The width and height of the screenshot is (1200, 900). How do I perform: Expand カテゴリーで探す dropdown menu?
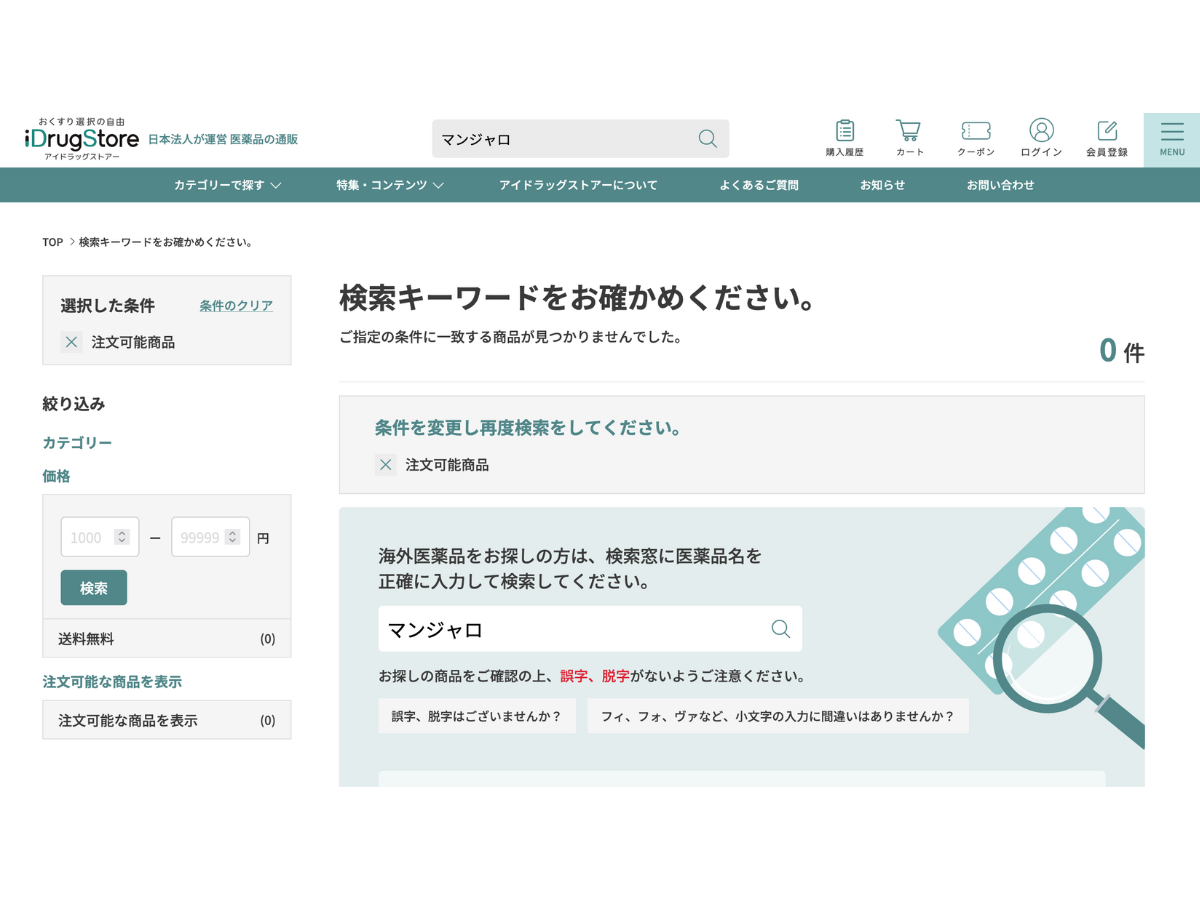pyautogui.click(x=227, y=185)
